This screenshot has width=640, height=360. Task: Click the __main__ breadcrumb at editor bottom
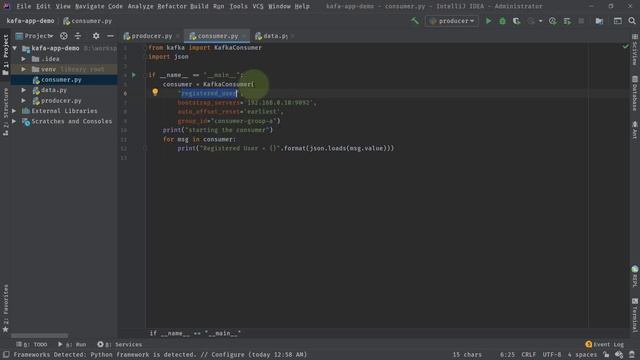point(195,333)
